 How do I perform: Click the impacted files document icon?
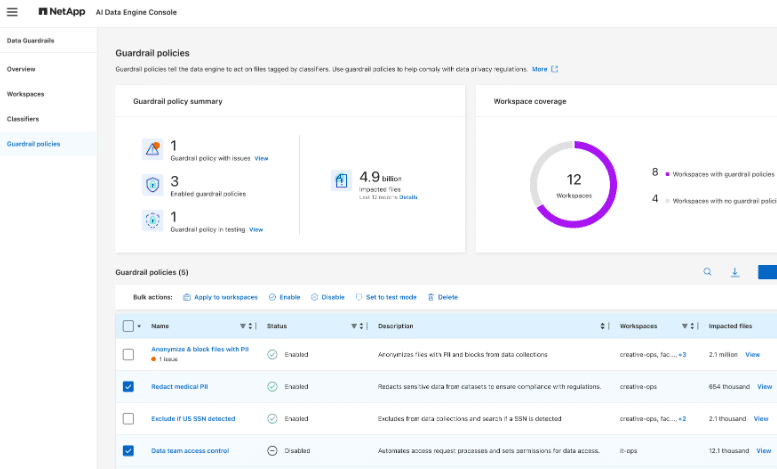point(342,180)
